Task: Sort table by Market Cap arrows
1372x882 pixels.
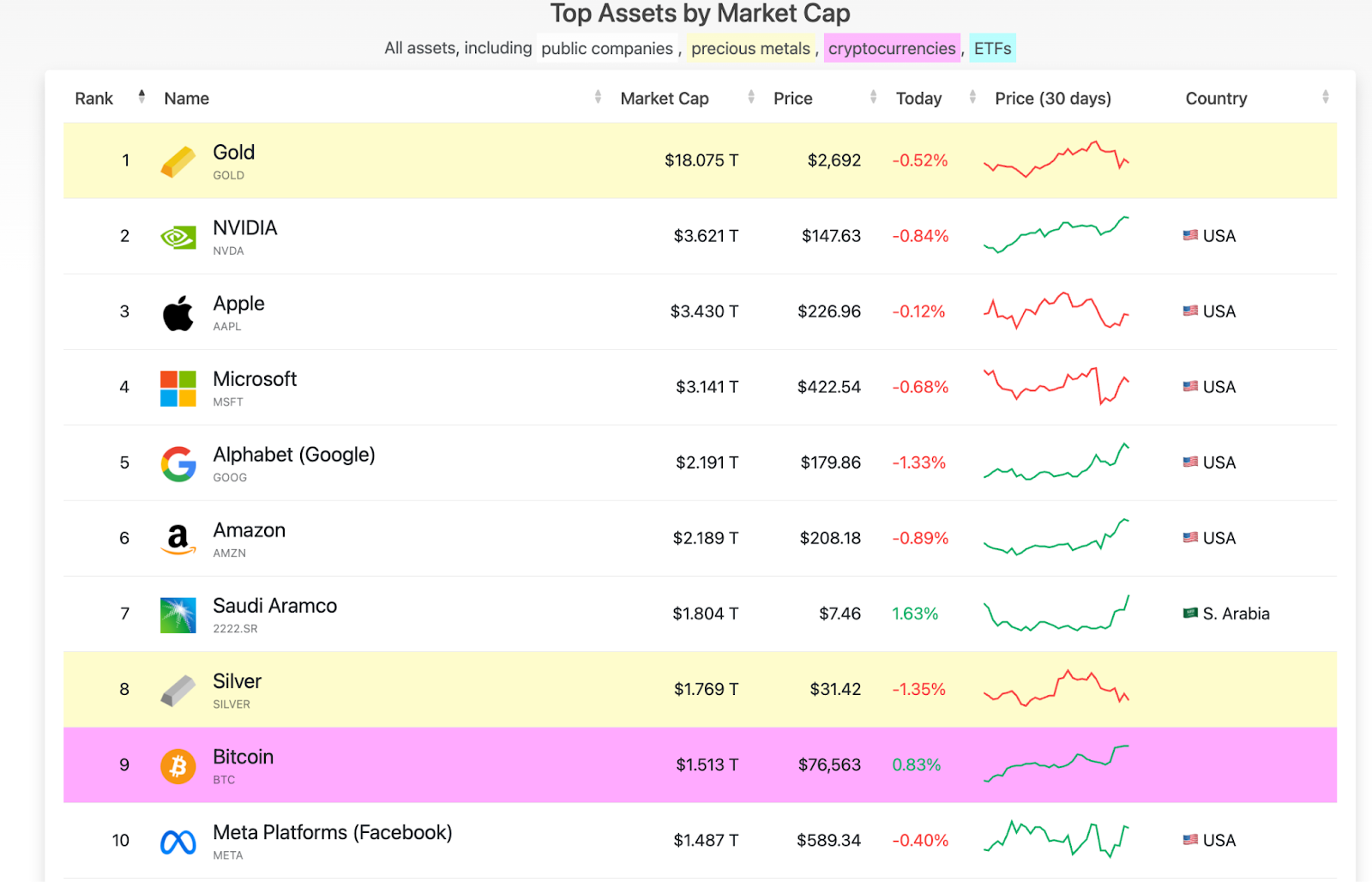Action: [751, 97]
